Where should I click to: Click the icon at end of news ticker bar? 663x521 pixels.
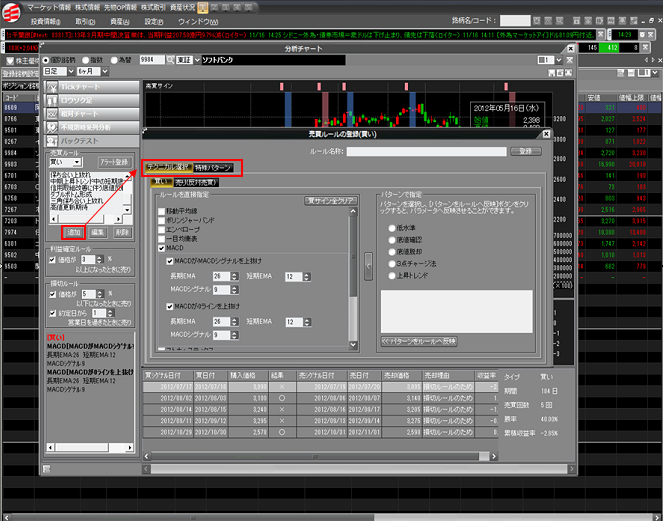[600, 35]
